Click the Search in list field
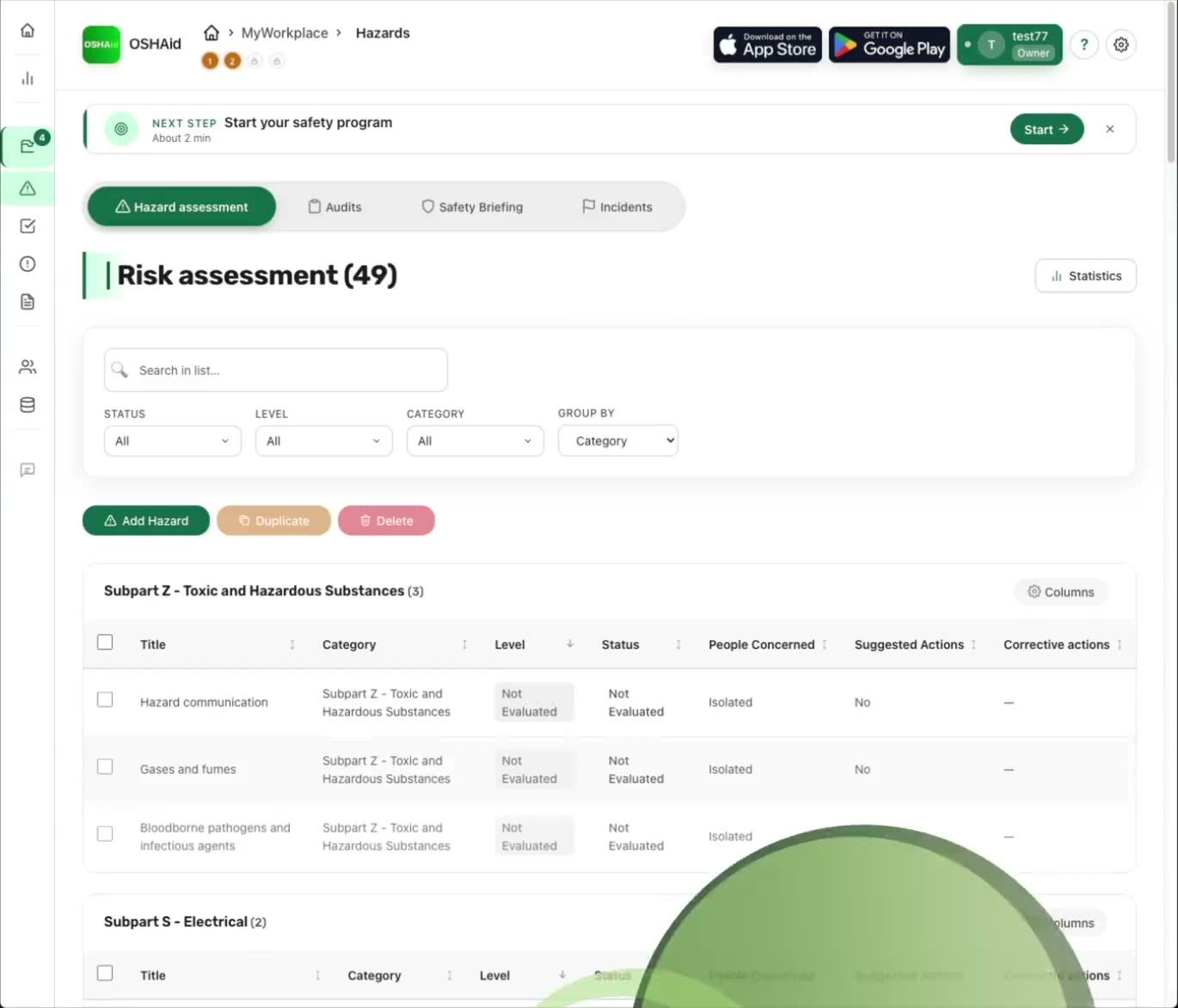Image resolution: width=1178 pixels, height=1008 pixels. (x=276, y=370)
